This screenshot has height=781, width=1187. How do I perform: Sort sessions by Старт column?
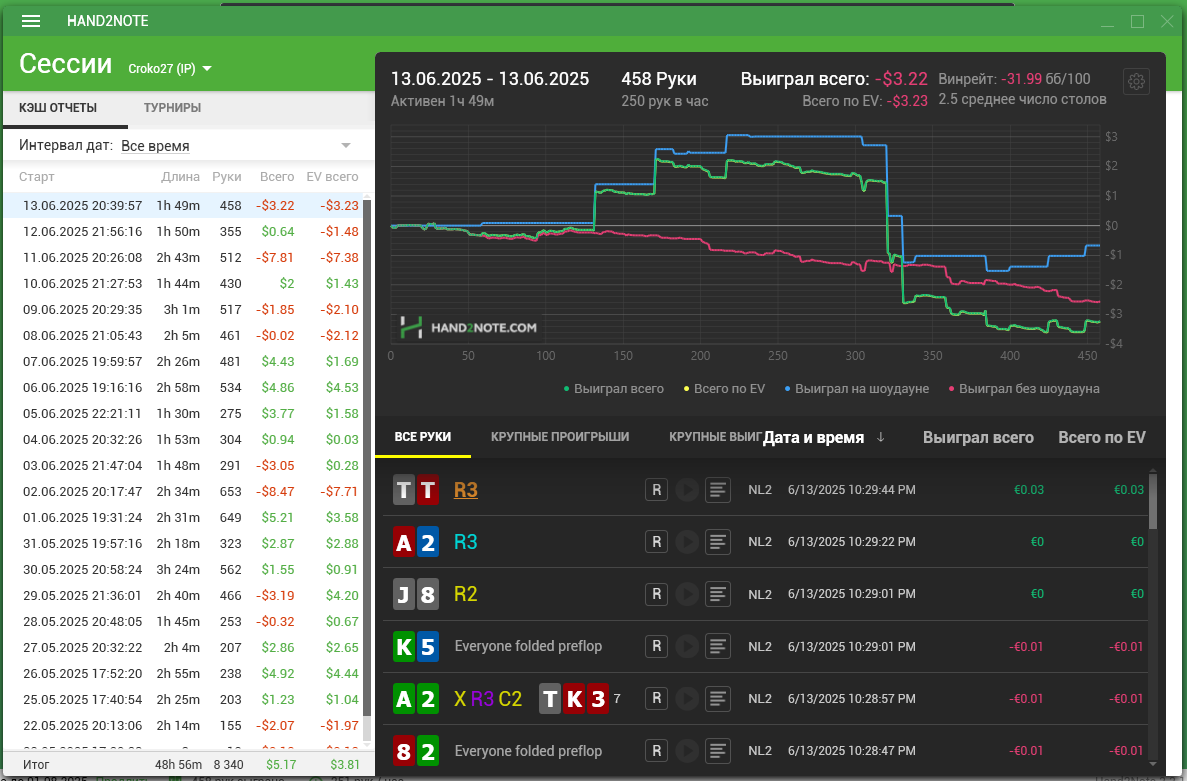pos(37,176)
